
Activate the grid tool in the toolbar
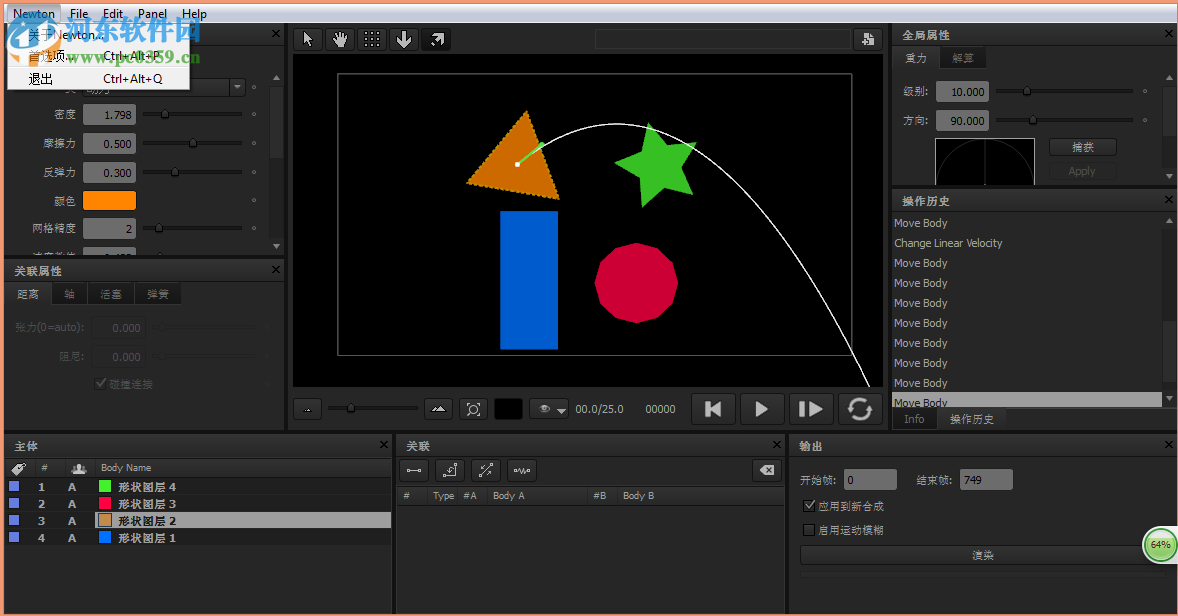coord(372,39)
